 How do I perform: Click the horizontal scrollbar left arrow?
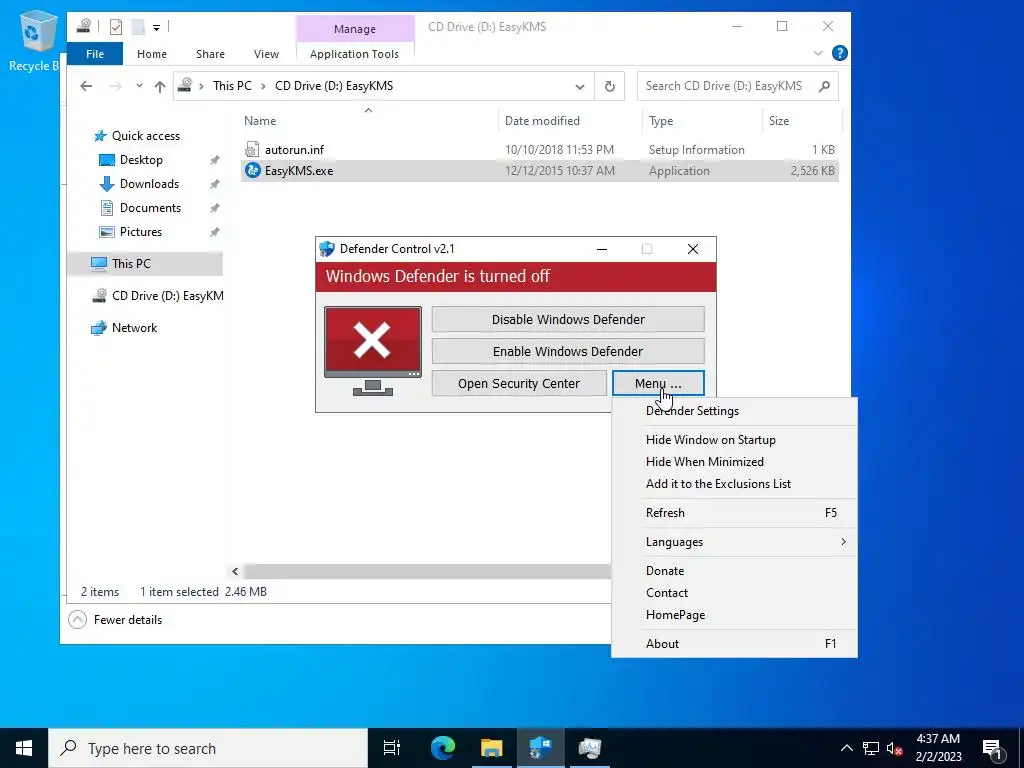pos(235,571)
